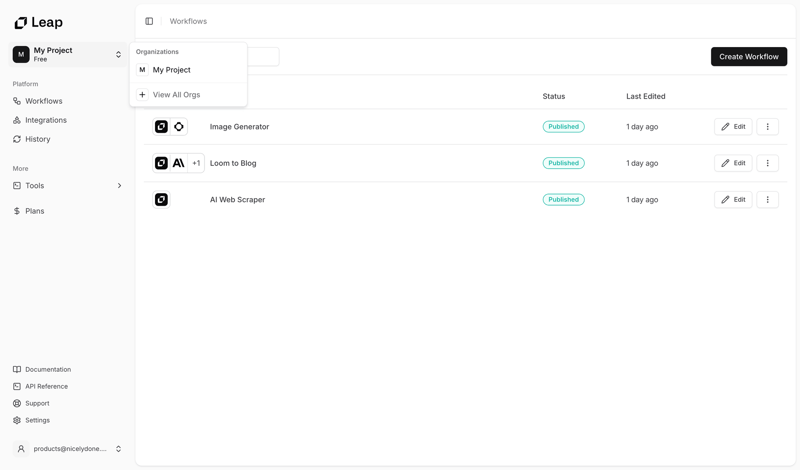Open the My Project organization switcher
The image size is (800, 470).
pyautogui.click(x=68, y=55)
